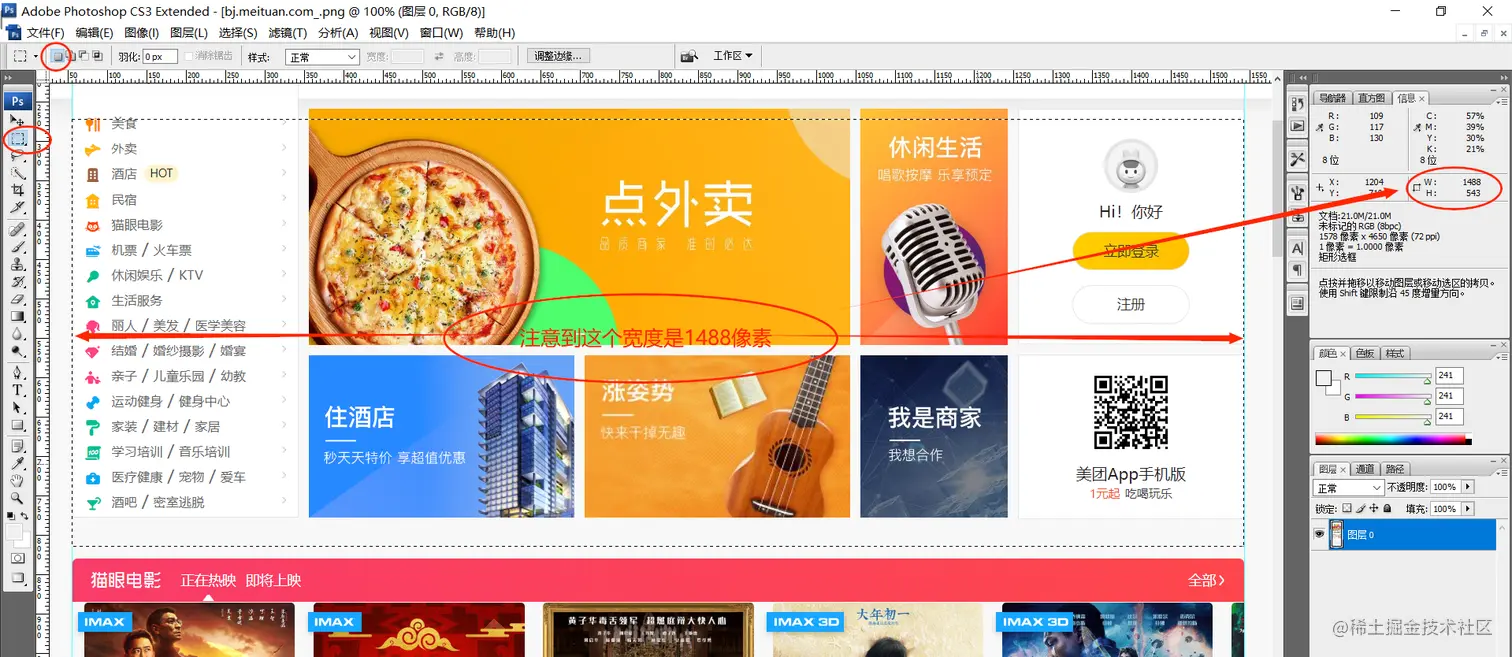Click the 调整边缘... button
1512x657 pixels.
pyautogui.click(x=560, y=56)
